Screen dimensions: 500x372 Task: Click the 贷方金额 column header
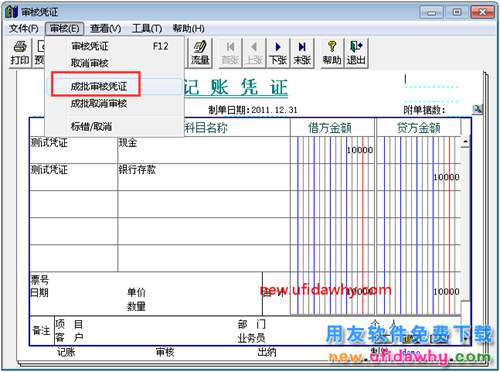[418, 128]
